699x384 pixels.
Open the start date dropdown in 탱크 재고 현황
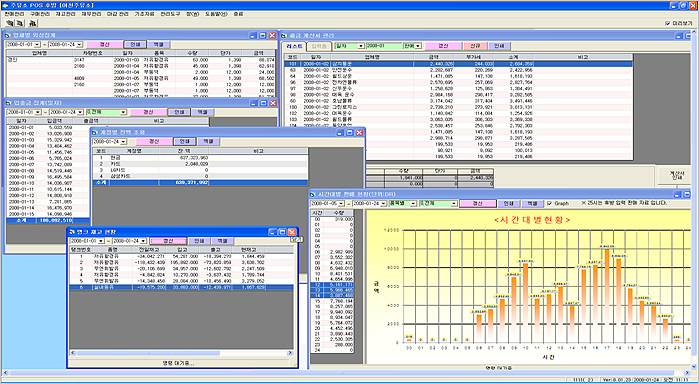(x=101, y=241)
